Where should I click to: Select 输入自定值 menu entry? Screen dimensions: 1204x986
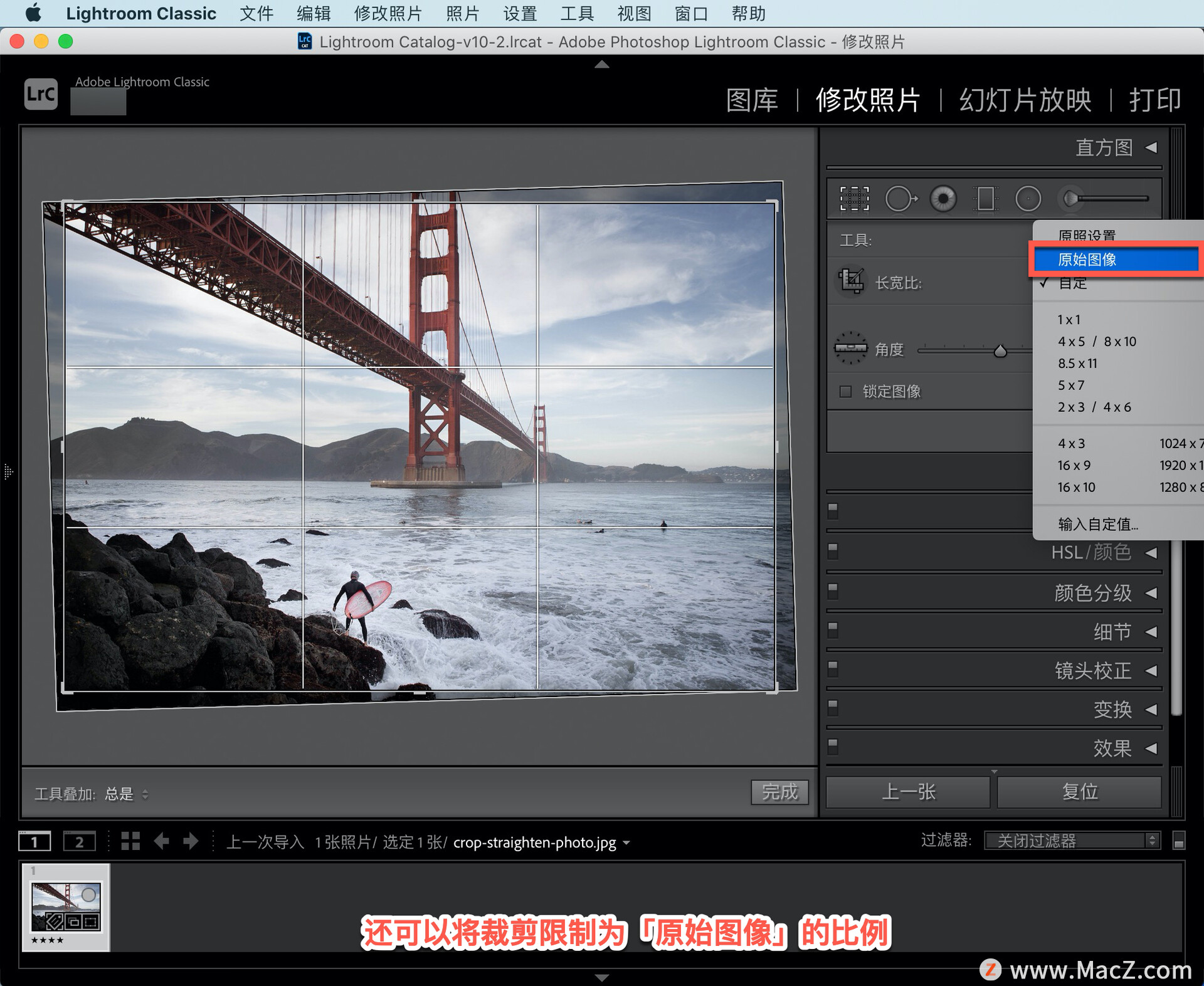[1097, 524]
